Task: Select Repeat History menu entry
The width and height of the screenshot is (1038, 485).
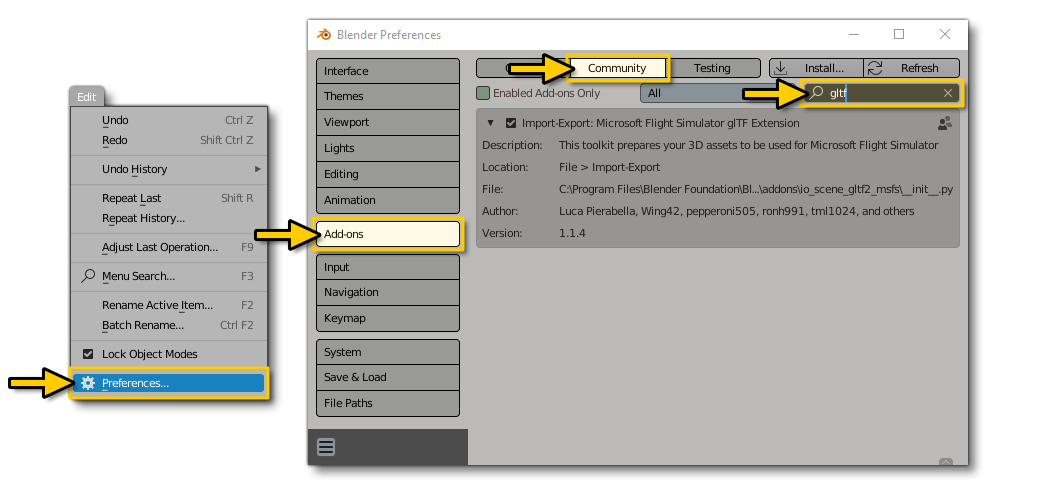Action: pos(169,218)
